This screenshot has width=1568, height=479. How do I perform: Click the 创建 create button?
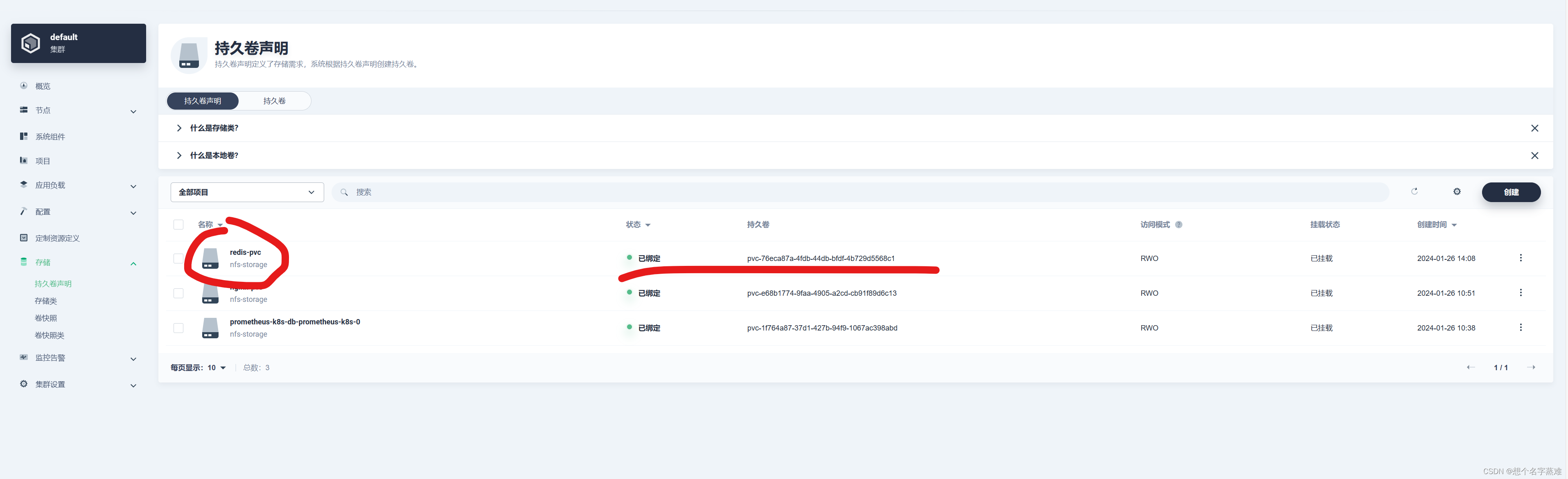pyautogui.click(x=1511, y=192)
